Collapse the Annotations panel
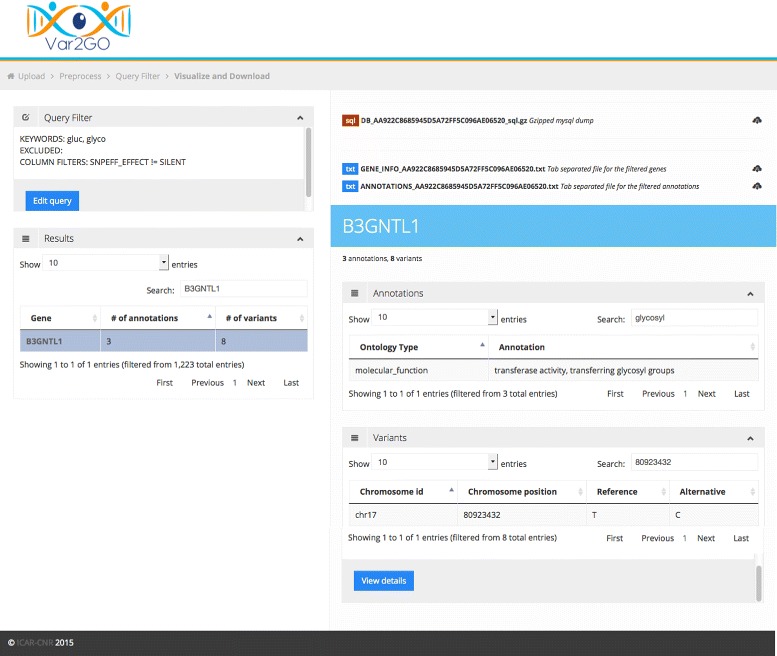 750,294
